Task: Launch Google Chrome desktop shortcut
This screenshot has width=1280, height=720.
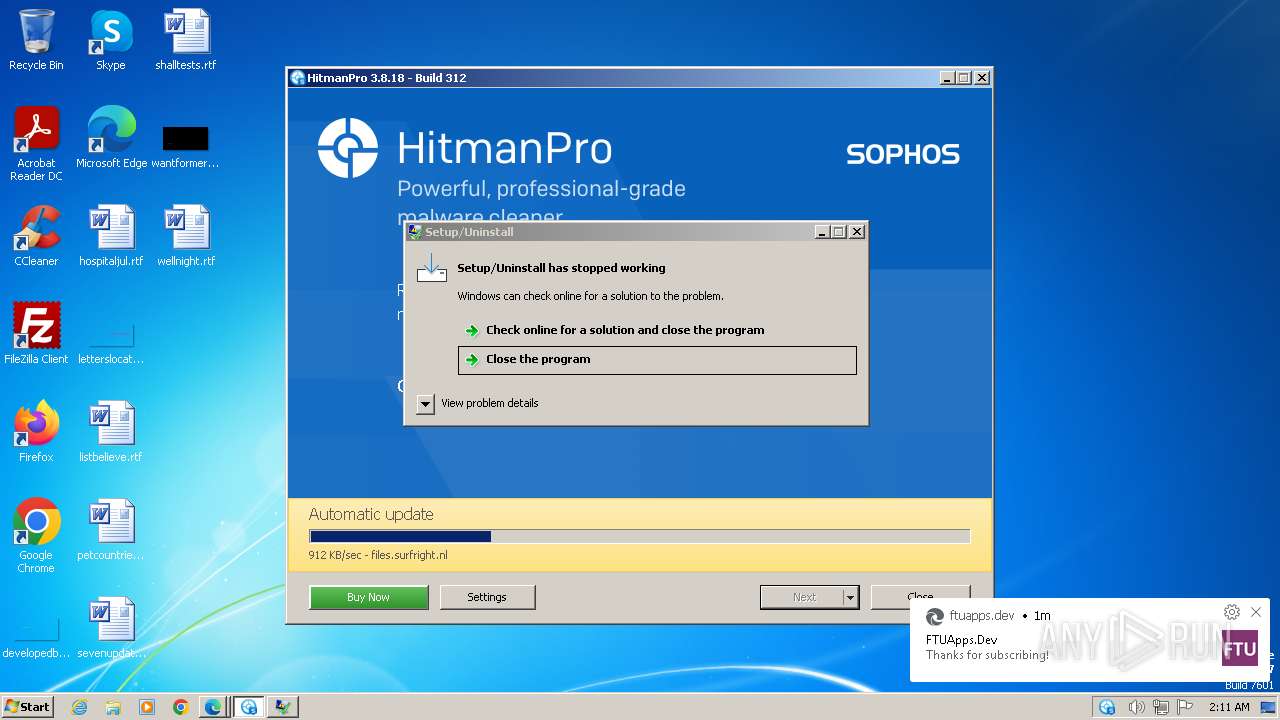Action: point(36,536)
